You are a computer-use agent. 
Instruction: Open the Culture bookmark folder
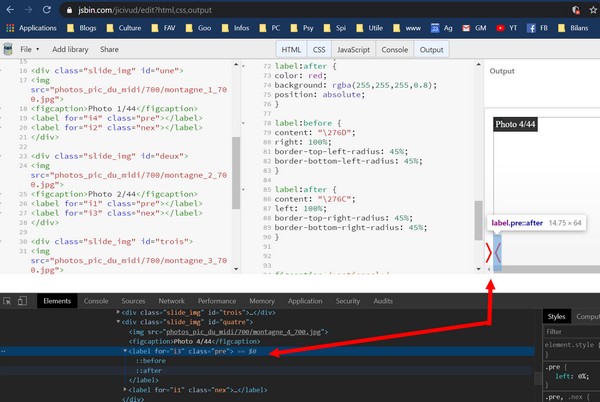pyautogui.click(x=124, y=28)
